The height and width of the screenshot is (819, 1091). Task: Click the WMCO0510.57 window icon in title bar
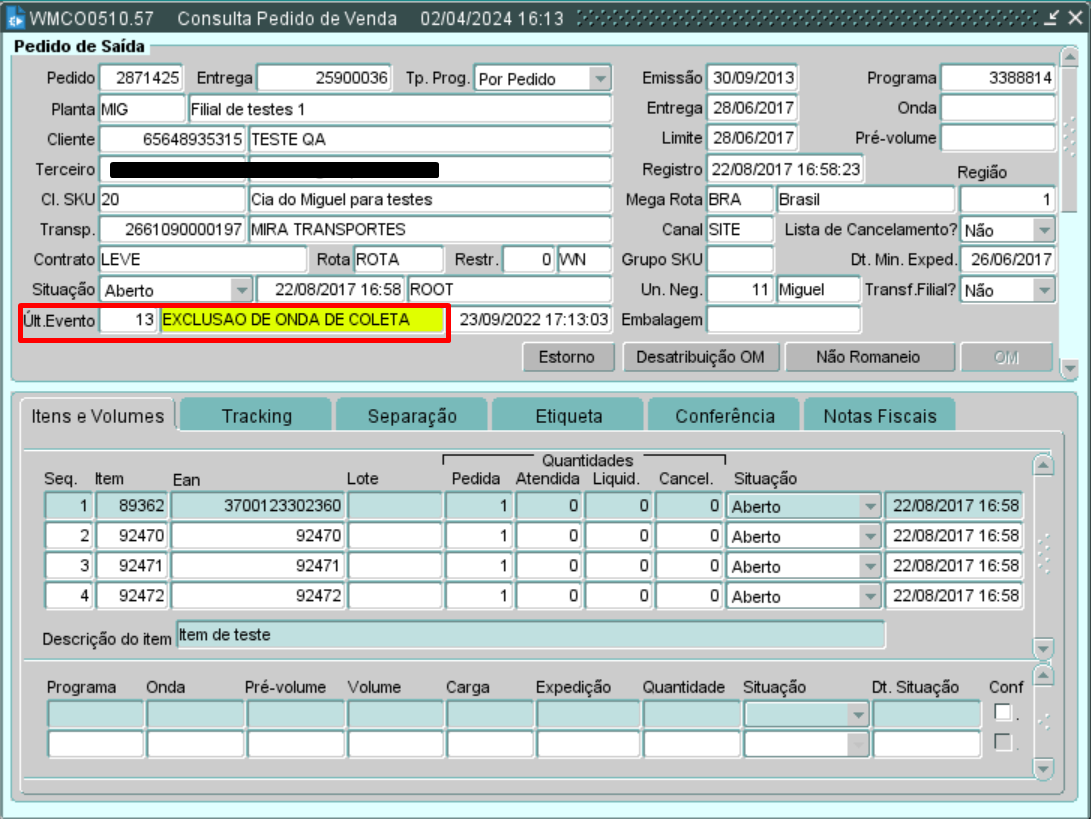click(x=15, y=17)
